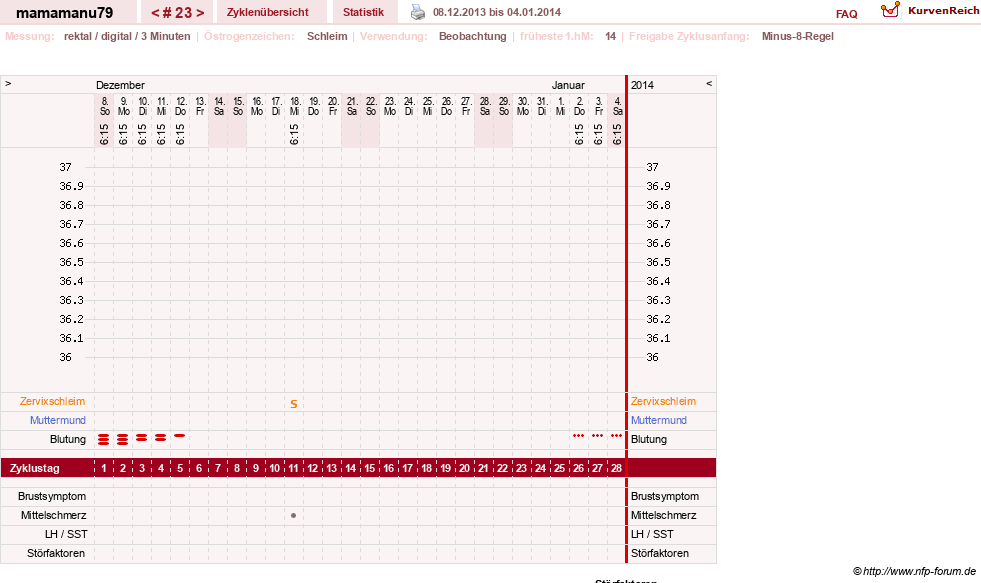Click the spotting dots on cycle day 28

click(x=616, y=435)
